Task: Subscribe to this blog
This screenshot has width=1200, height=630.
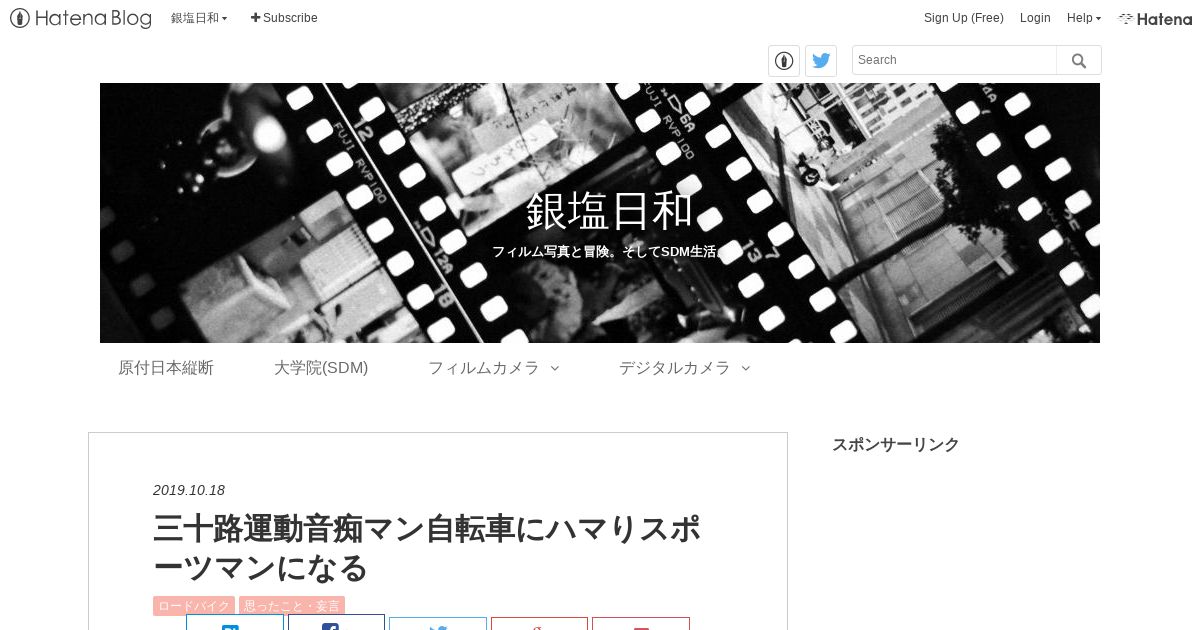Action: pos(284,18)
